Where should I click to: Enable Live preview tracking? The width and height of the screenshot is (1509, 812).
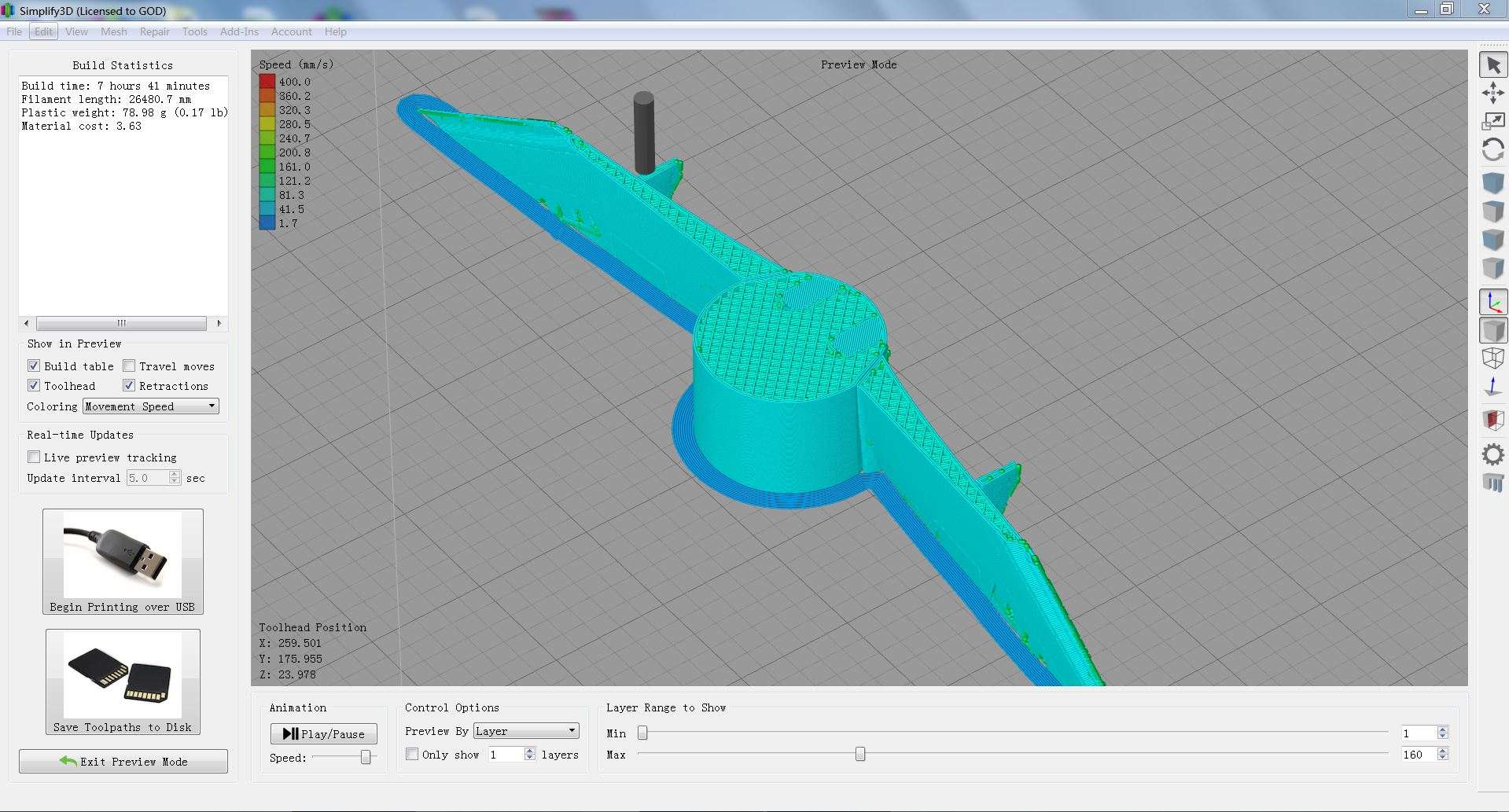[x=34, y=457]
